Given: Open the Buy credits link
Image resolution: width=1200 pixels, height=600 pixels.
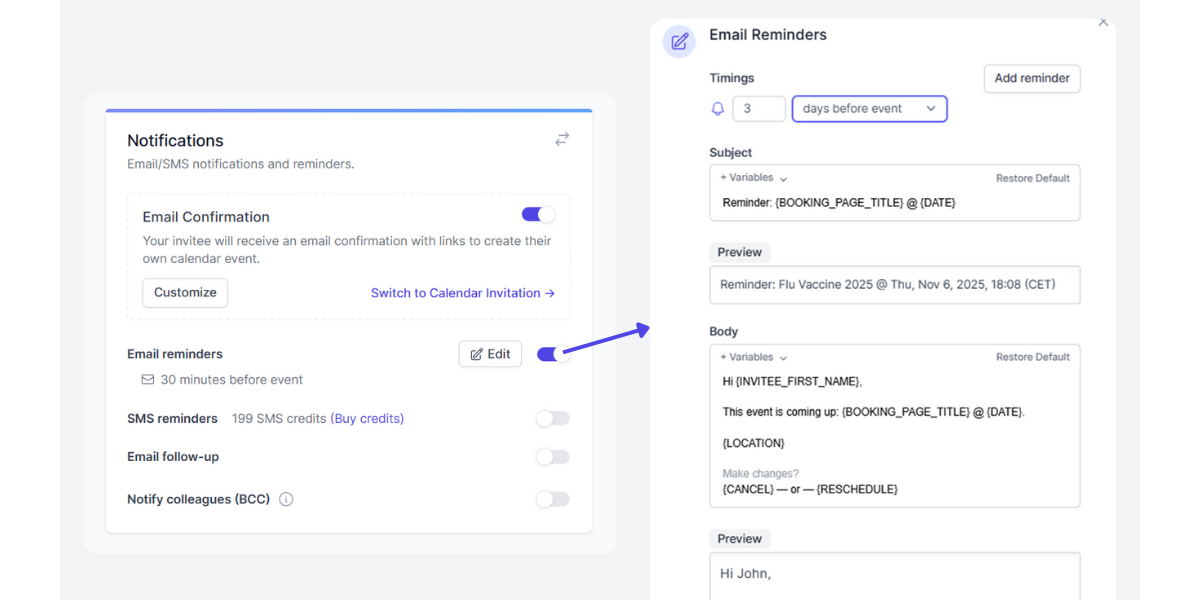Looking at the screenshot, I should coord(367,418).
